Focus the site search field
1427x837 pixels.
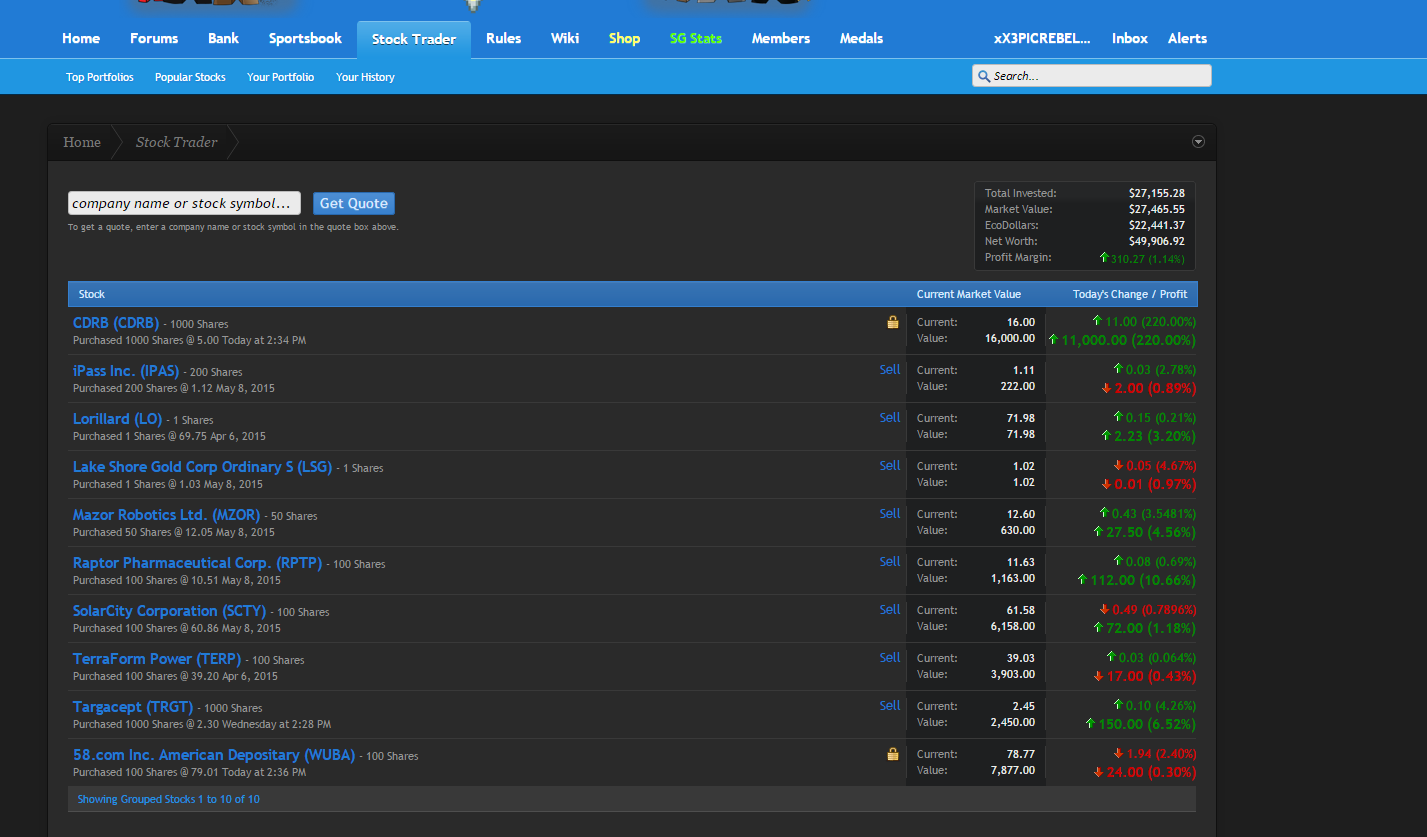(x=1092, y=76)
